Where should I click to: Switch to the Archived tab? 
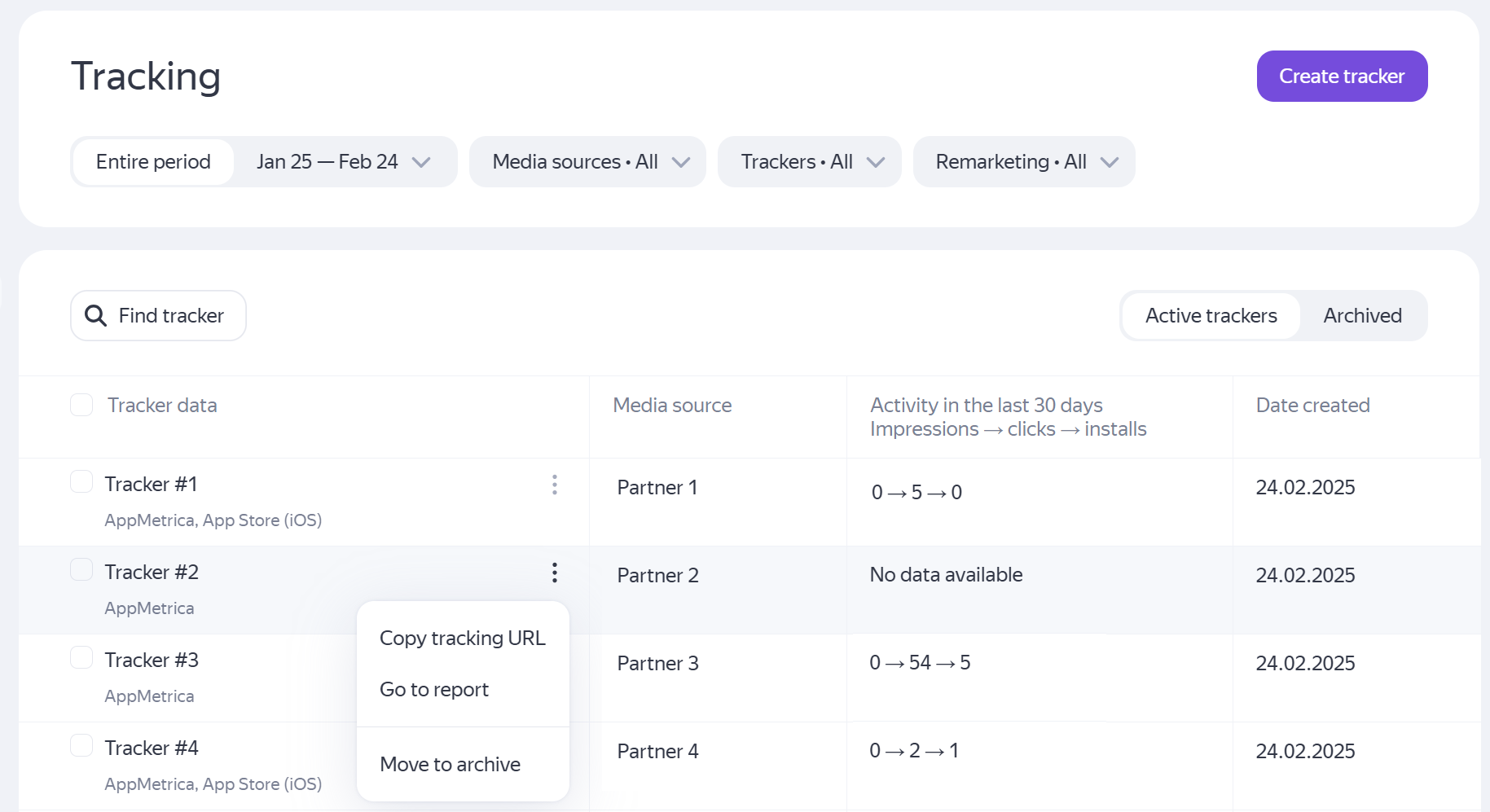point(1362,316)
